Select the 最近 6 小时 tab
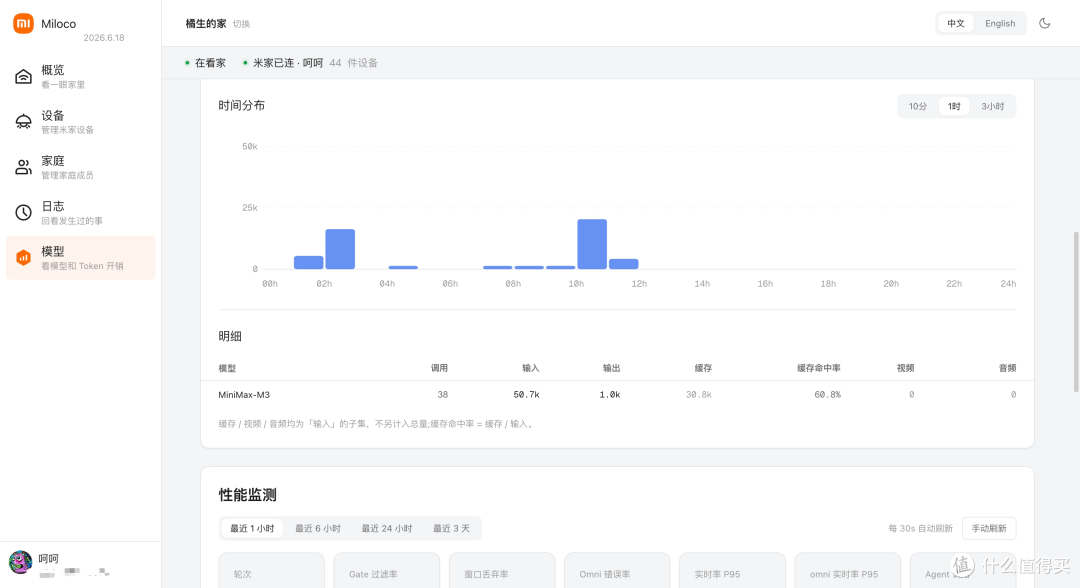This screenshot has width=1080, height=588. pyautogui.click(x=318, y=529)
